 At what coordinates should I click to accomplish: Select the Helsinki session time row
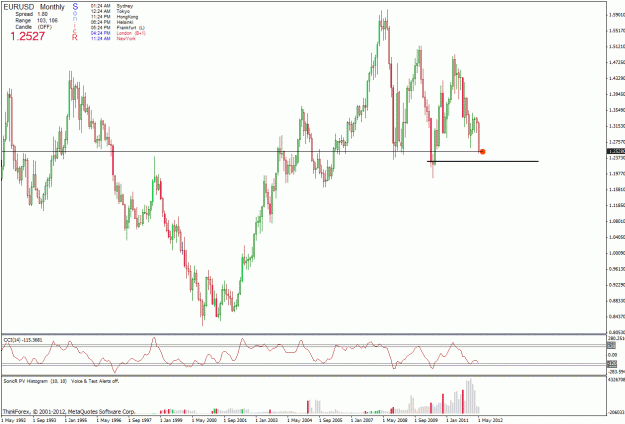pyautogui.click(x=112, y=22)
